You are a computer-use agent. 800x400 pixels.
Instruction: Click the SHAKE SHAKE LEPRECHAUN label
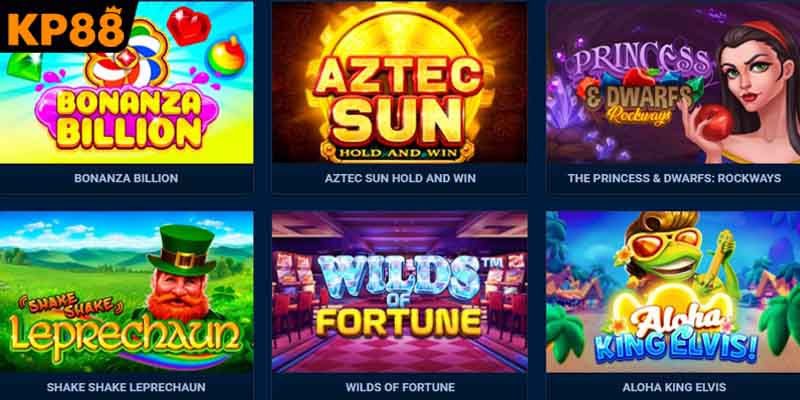pos(126,387)
